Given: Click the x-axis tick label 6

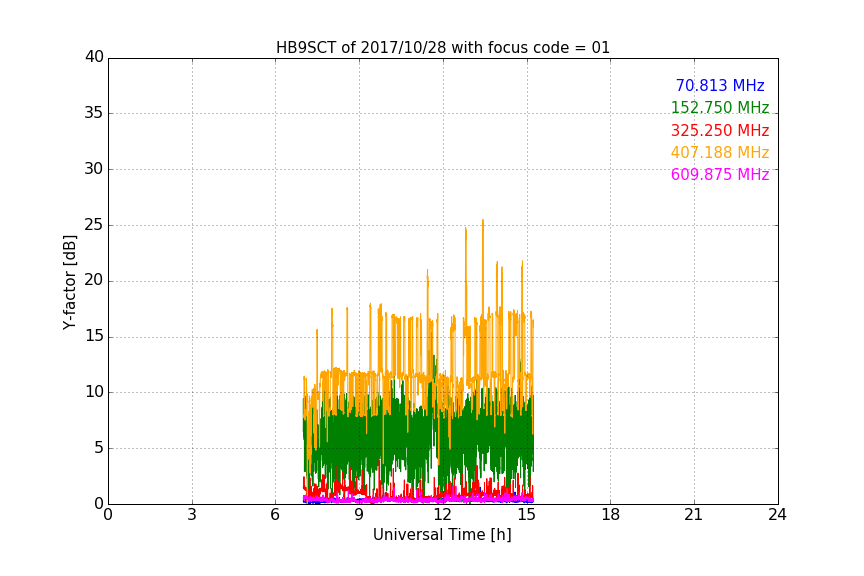Looking at the screenshot, I should [x=275, y=515].
